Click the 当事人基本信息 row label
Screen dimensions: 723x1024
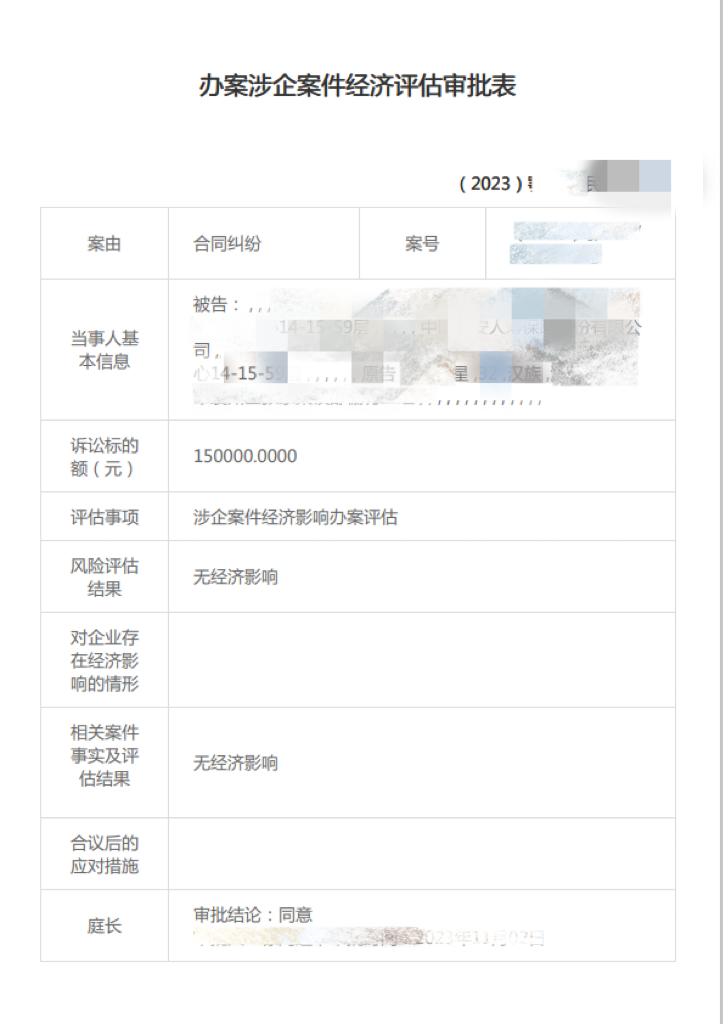[104, 350]
